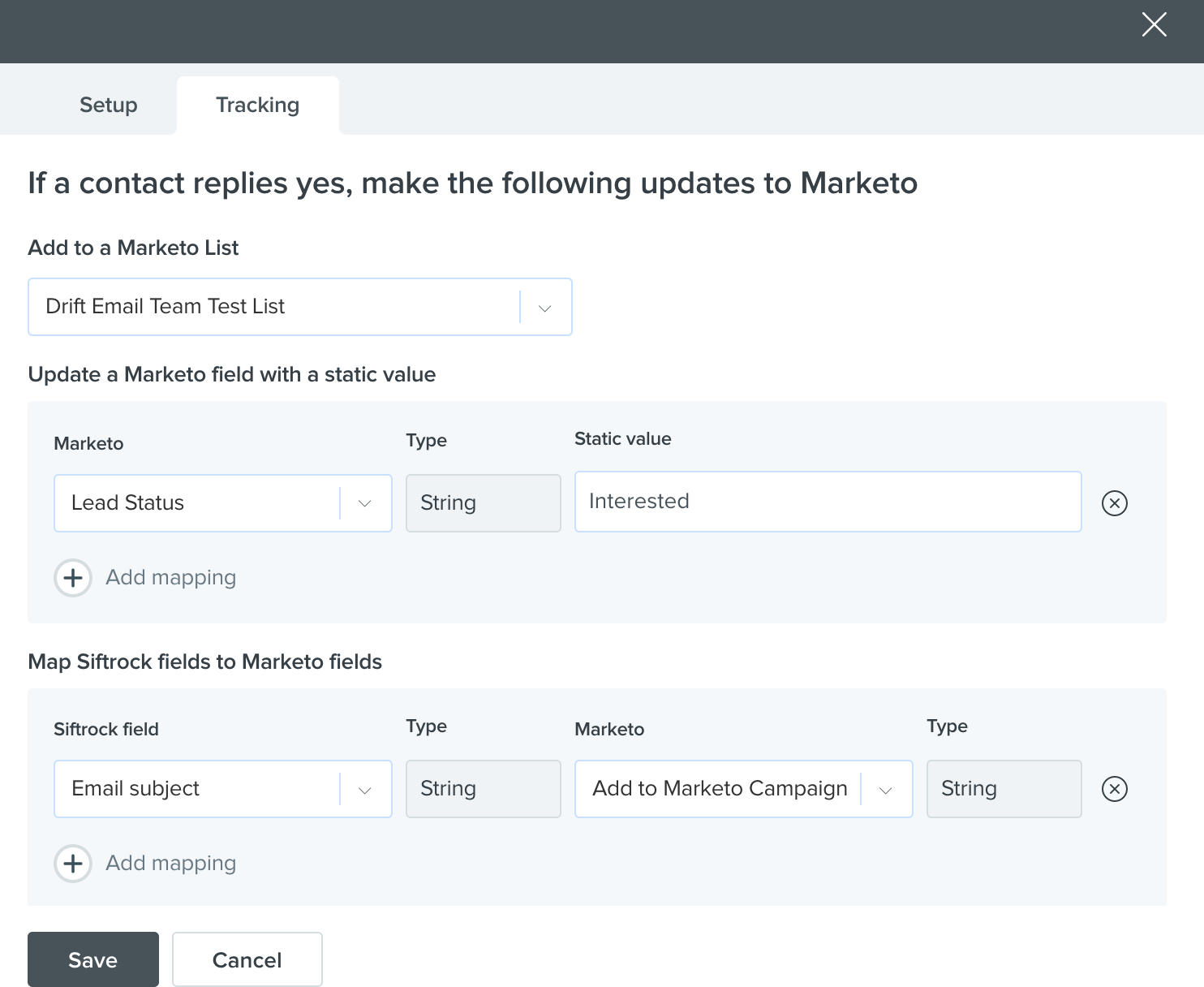Open the Drift Email Team Test List dropdown

pyautogui.click(x=300, y=307)
